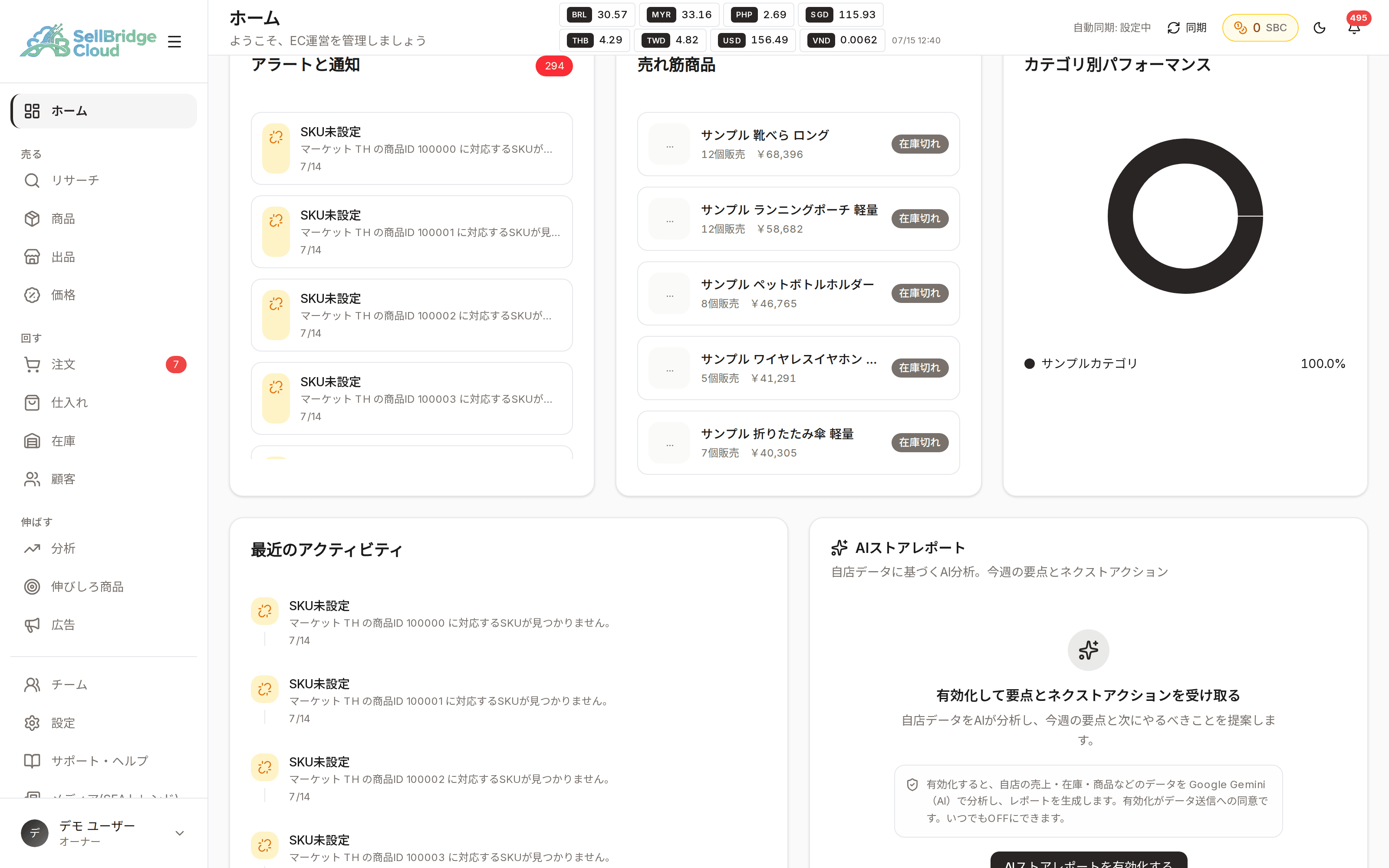Screen dimensions: 1389x868
Task: Click the 同期 sync button
Action: [x=1187, y=27]
